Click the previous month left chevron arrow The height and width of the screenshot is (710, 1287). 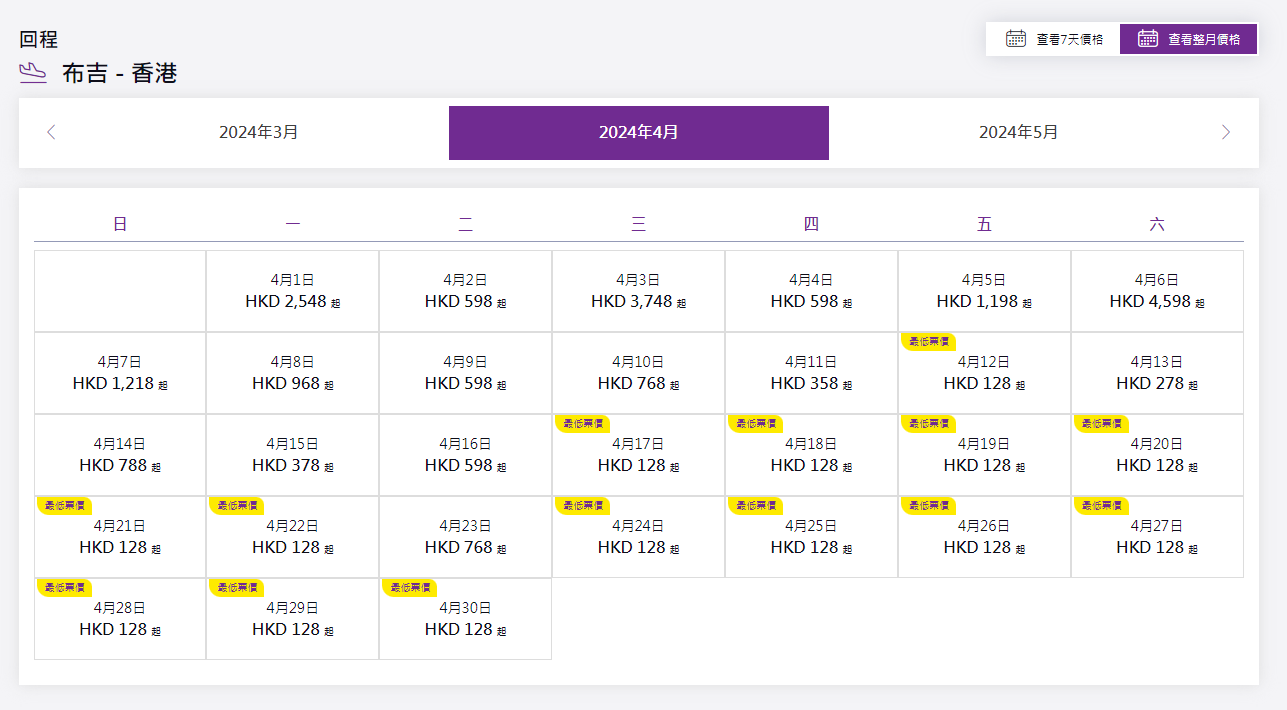click(x=51, y=132)
